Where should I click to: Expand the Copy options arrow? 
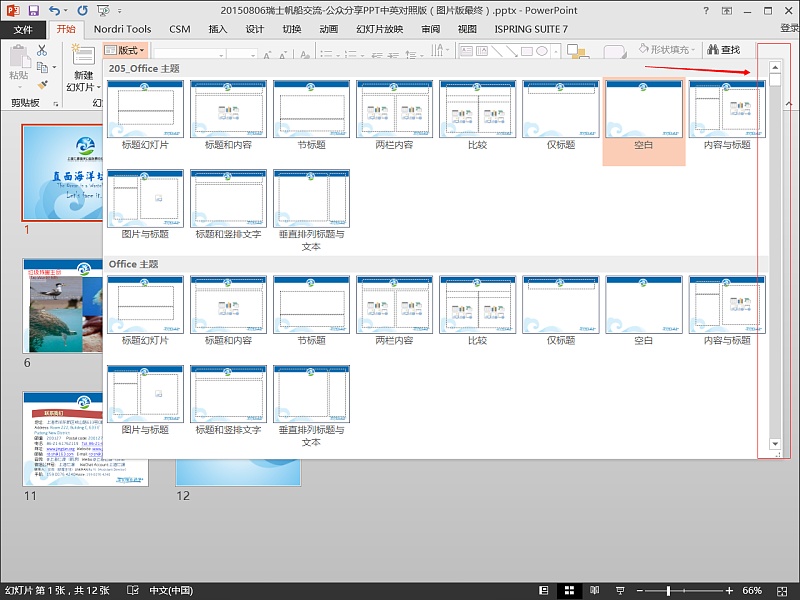[x=54, y=67]
